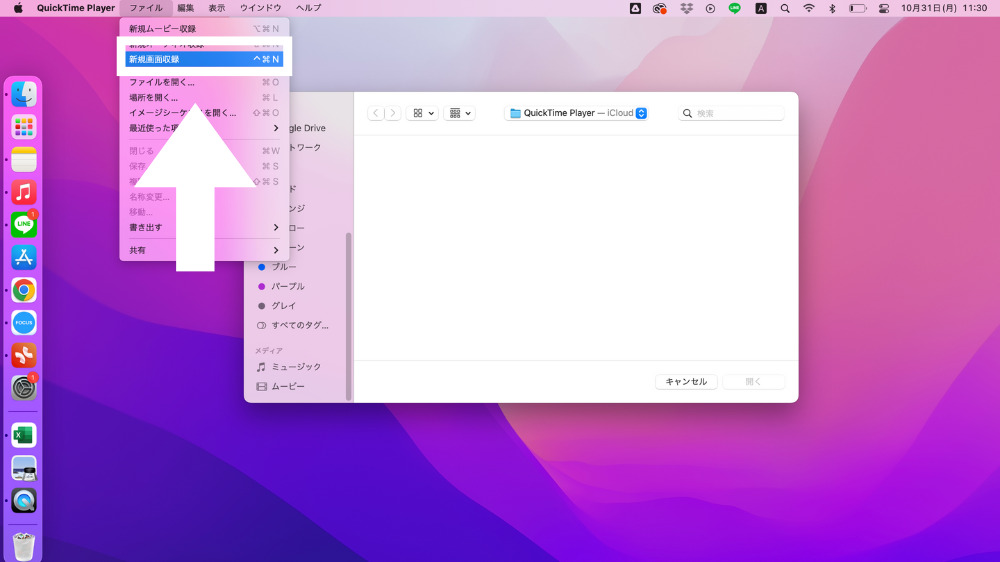1000x562 pixels.
Task: Choose 新規画面収録 from the menu
Action: (204, 59)
